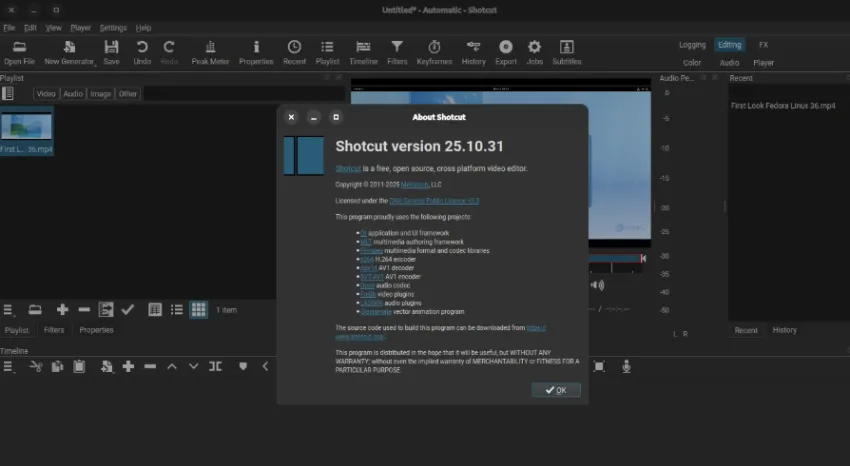Select the Filters tab below the playlist
The image size is (850, 466).
pos(54,330)
